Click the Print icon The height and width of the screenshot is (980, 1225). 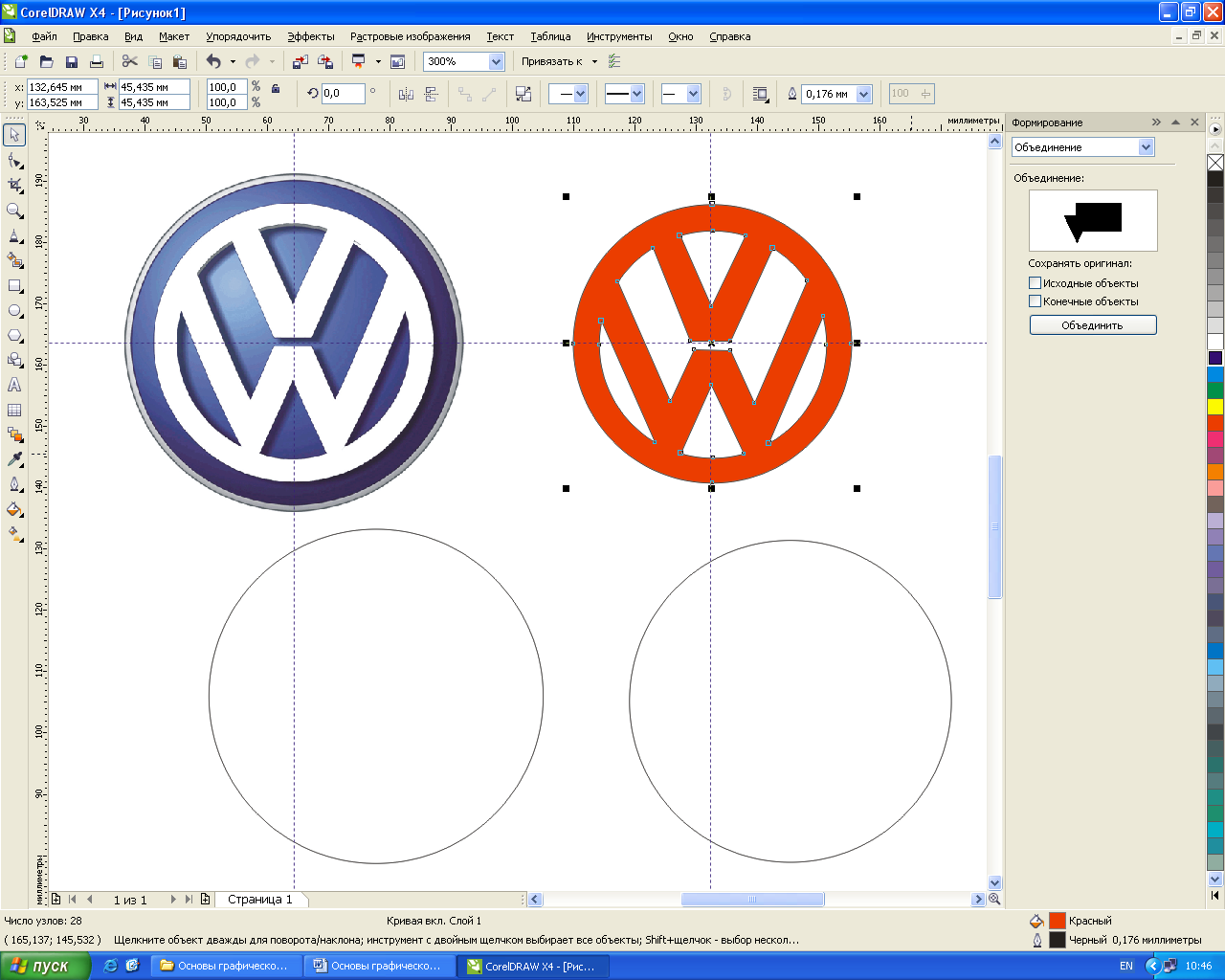pyautogui.click(x=96, y=61)
